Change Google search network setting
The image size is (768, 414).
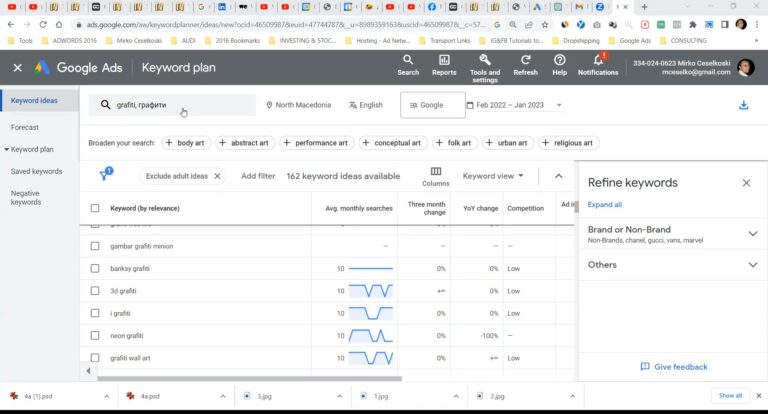click(432, 105)
